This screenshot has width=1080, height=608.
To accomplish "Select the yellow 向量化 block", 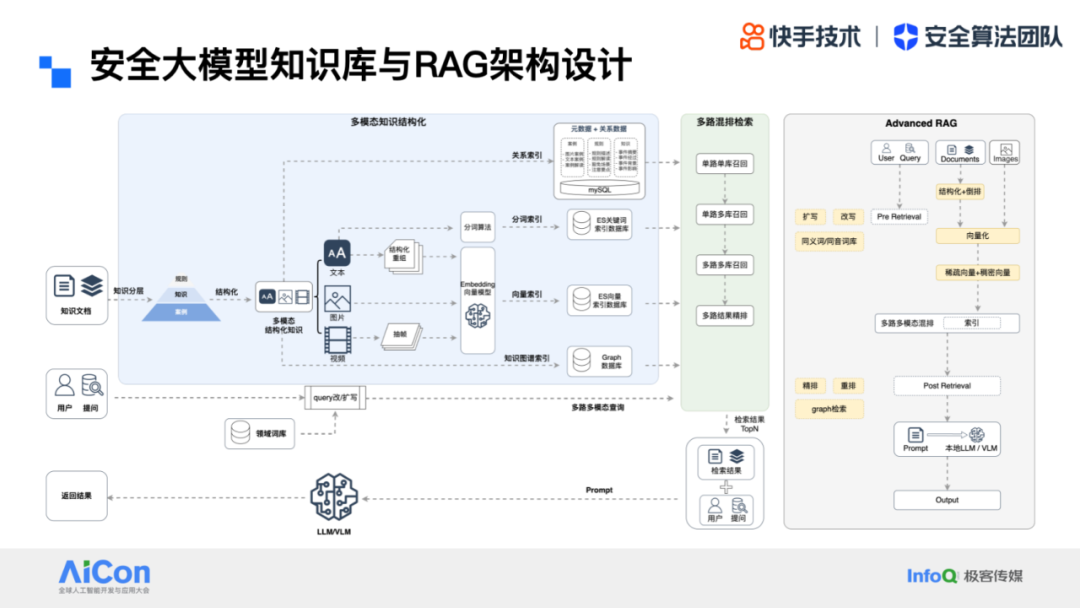I will 977,236.
